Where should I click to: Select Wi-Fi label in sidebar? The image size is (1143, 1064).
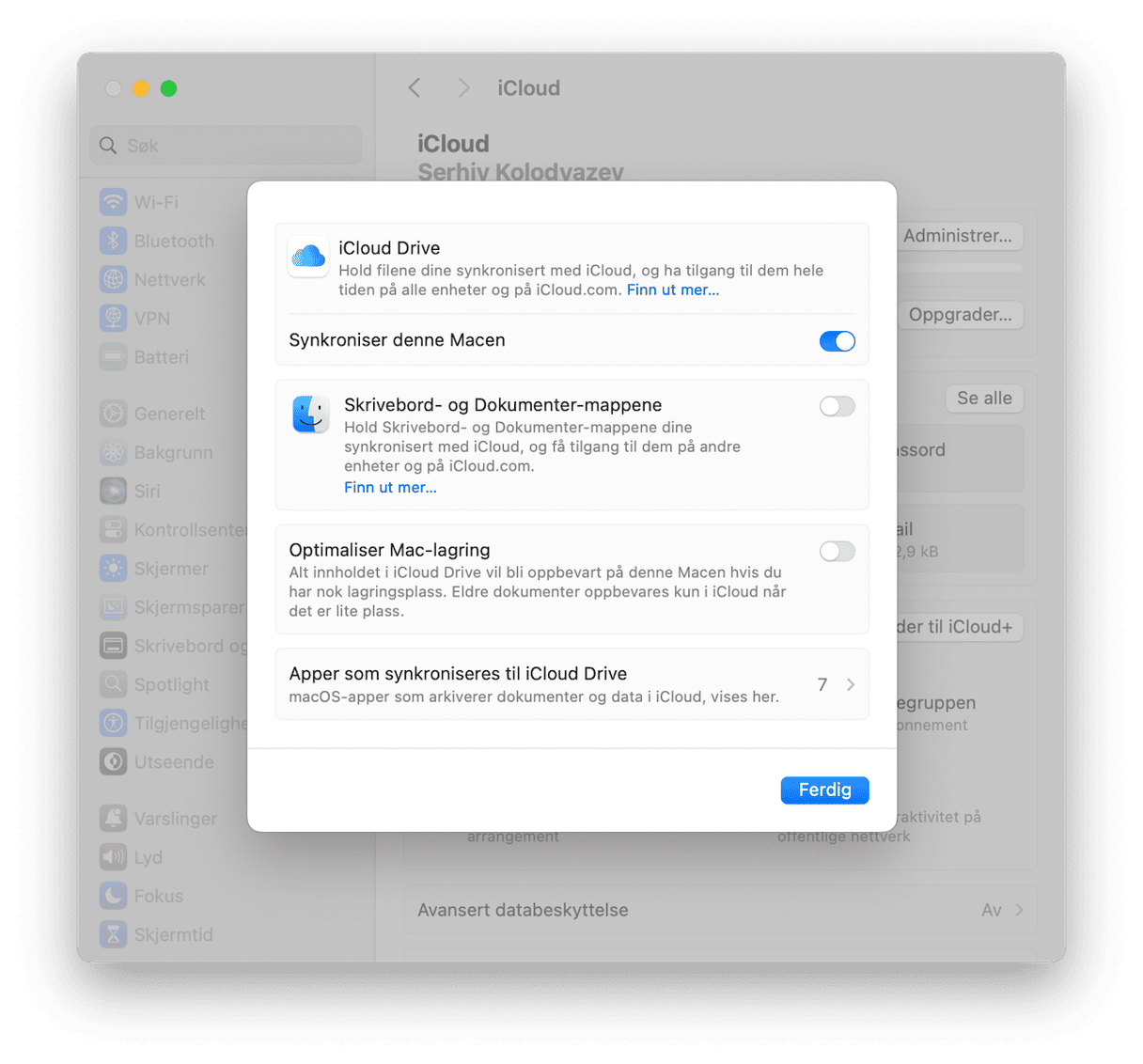[156, 202]
